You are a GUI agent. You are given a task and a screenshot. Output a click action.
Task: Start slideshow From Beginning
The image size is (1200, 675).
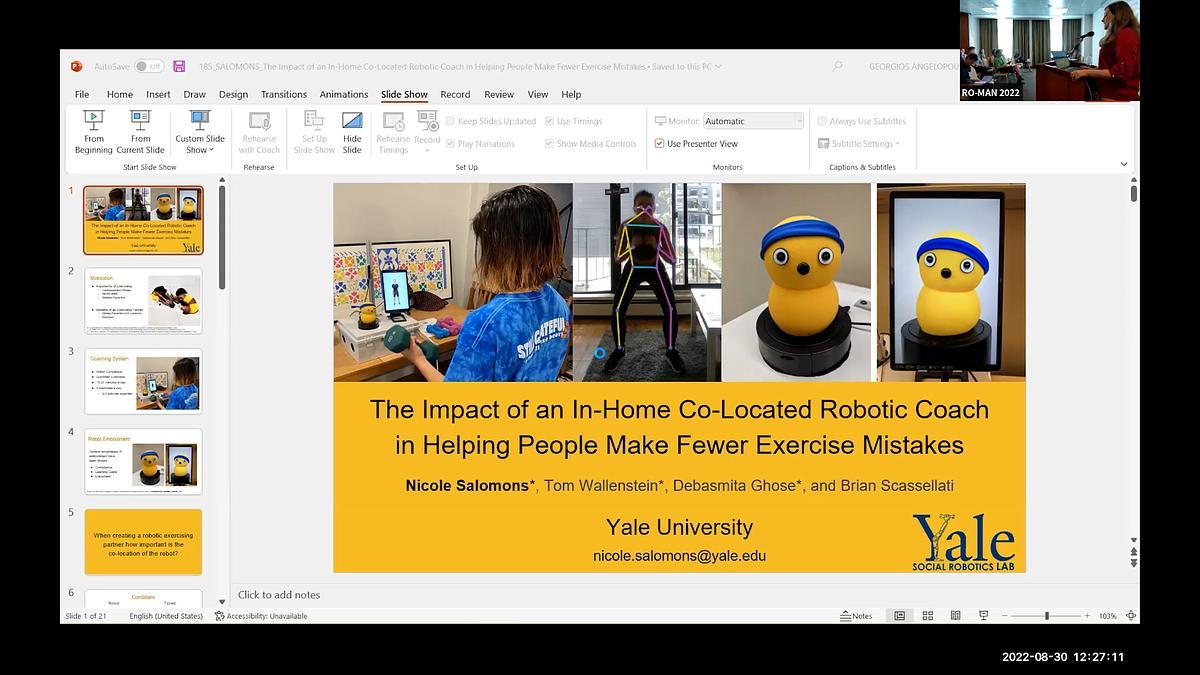click(x=93, y=132)
